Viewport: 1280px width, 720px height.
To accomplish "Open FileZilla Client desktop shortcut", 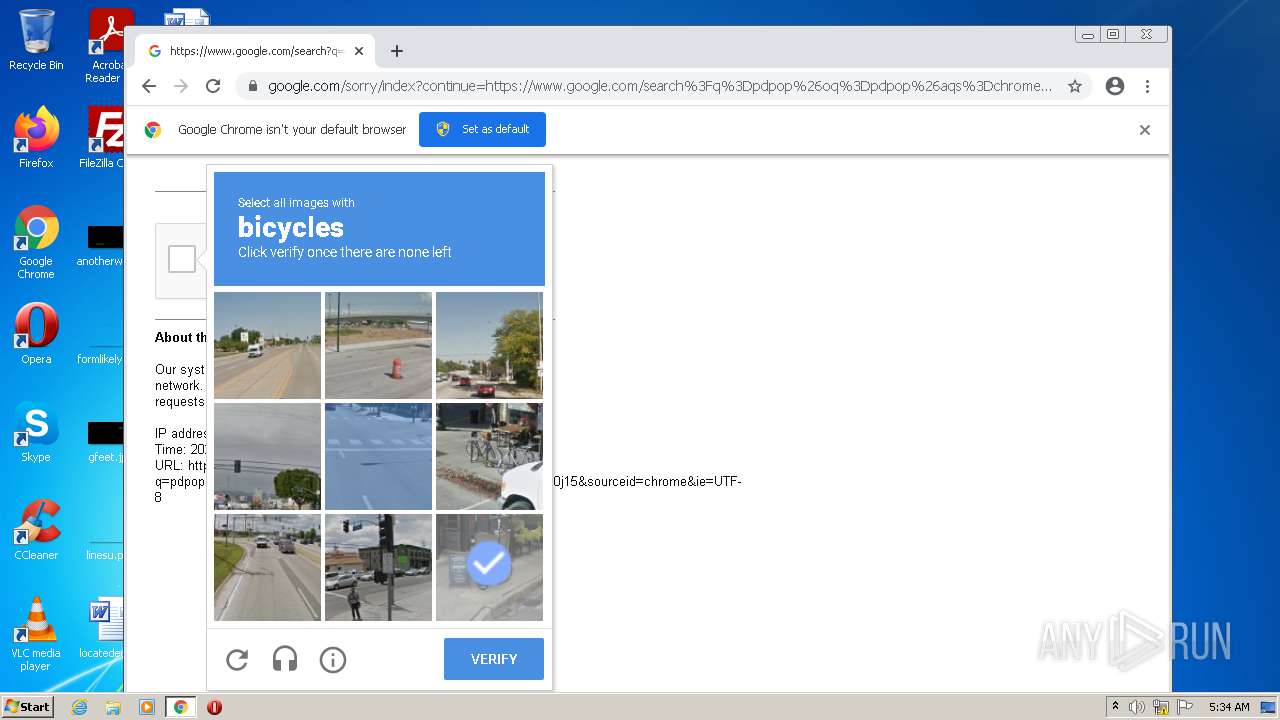I will [102, 138].
